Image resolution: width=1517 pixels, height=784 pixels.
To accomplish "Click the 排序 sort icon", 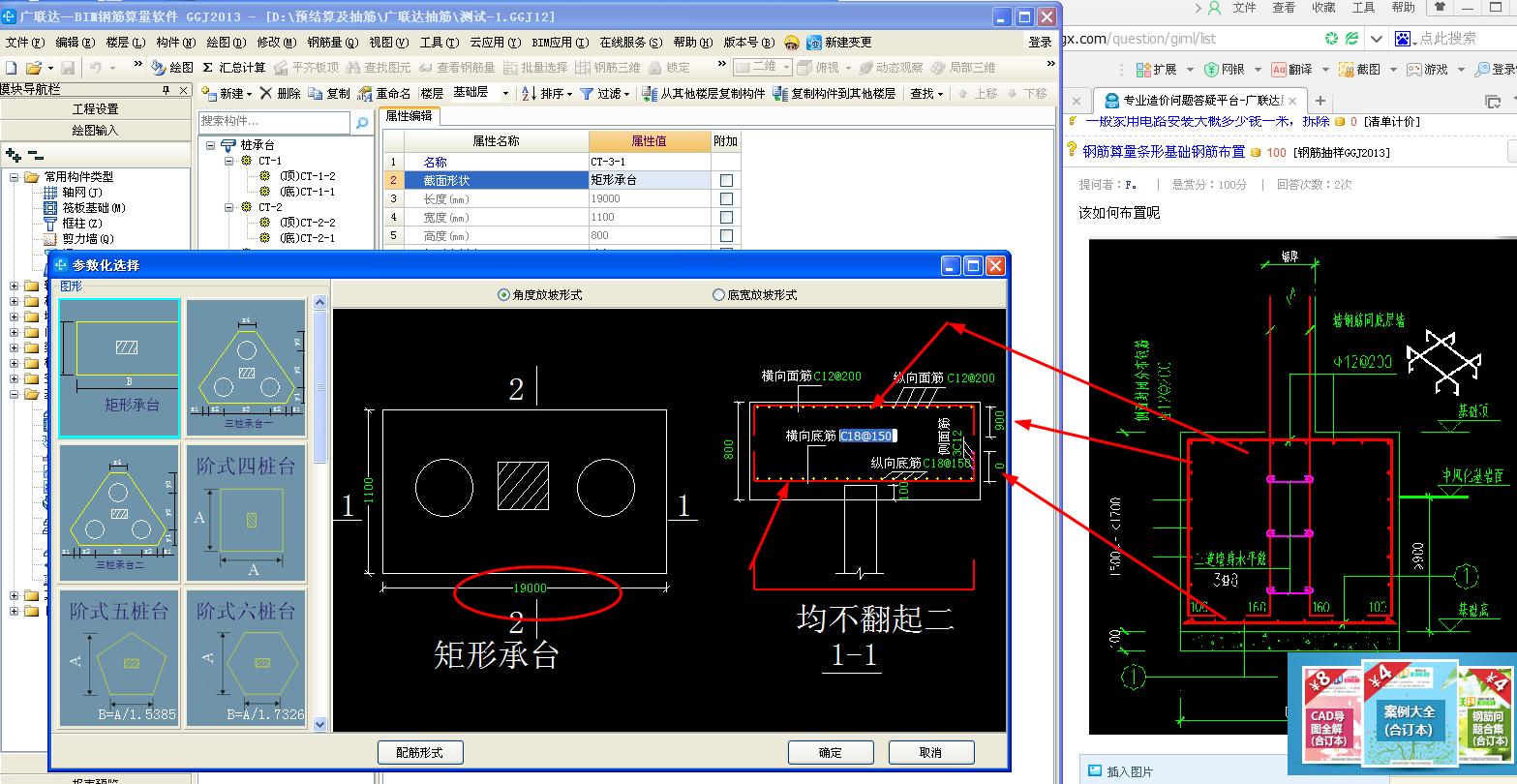I will [530, 94].
